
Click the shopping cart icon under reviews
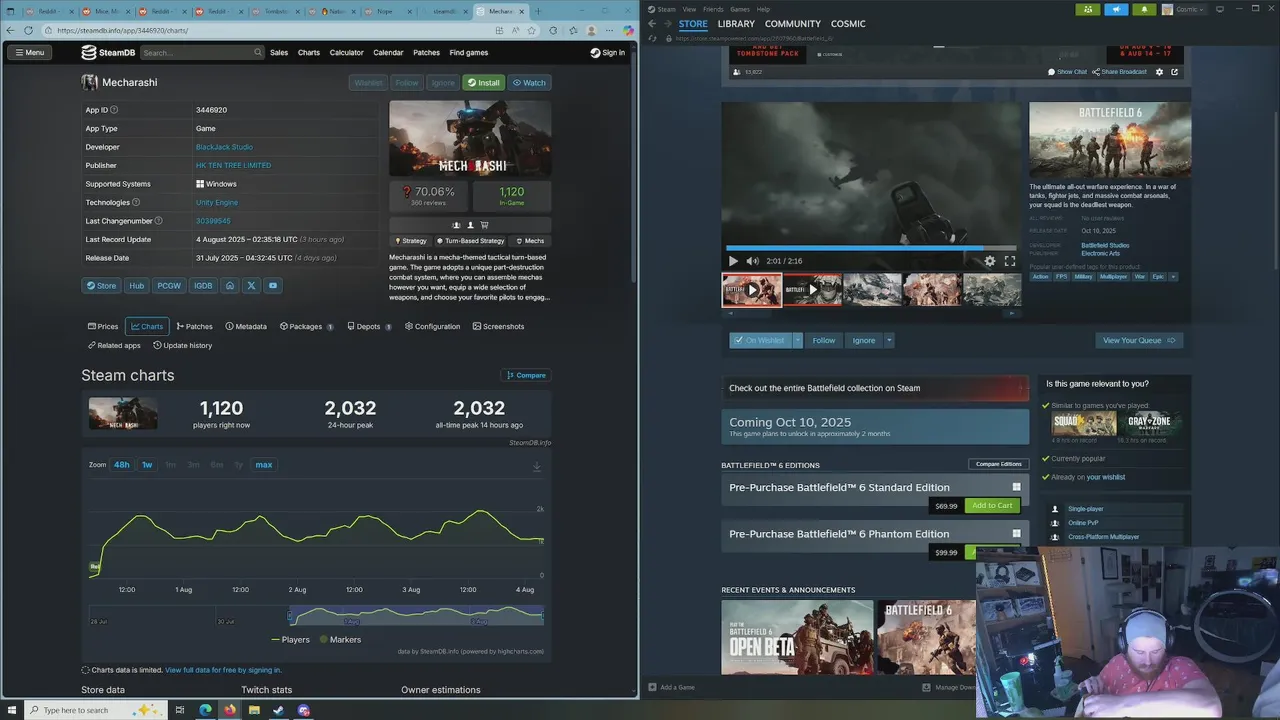pyautogui.click(x=485, y=225)
